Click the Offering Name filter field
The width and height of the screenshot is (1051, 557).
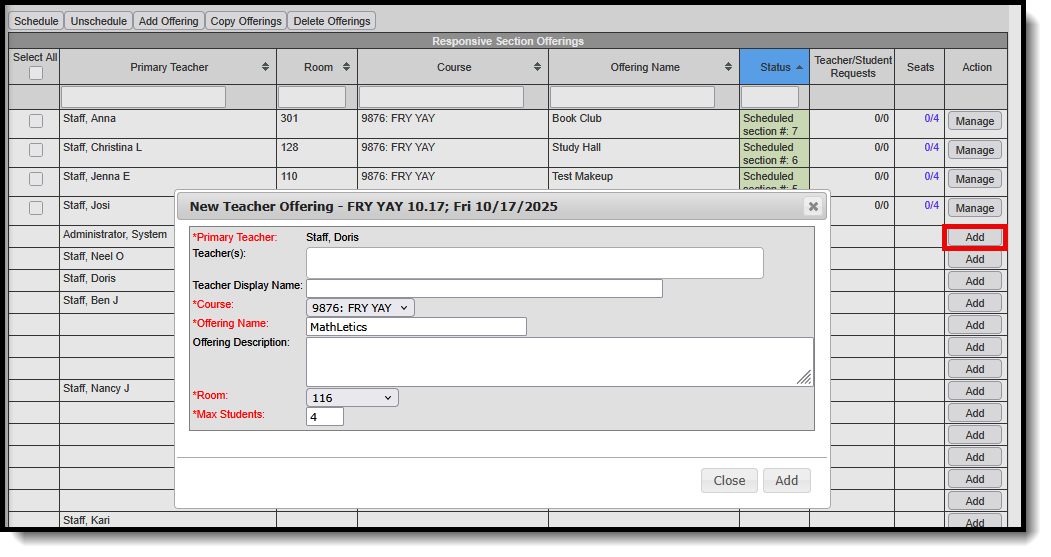pos(632,97)
